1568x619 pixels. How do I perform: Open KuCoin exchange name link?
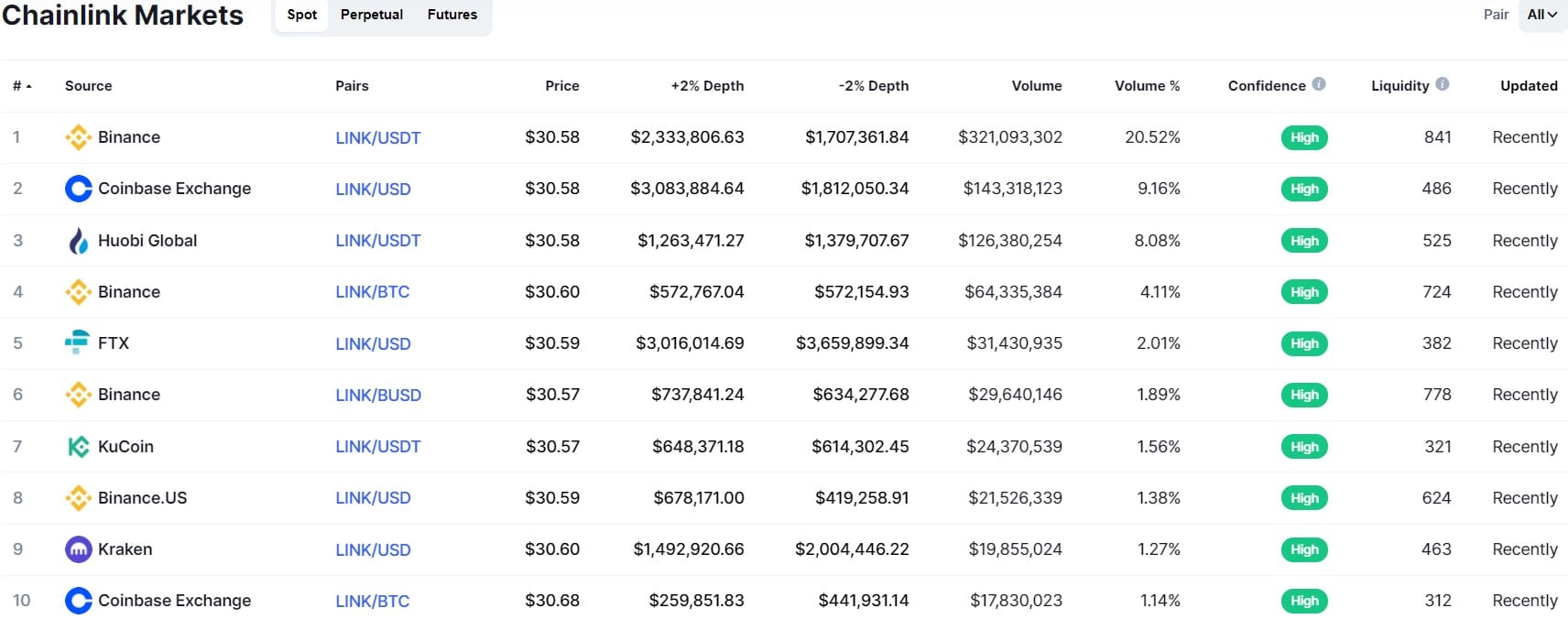click(x=125, y=447)
